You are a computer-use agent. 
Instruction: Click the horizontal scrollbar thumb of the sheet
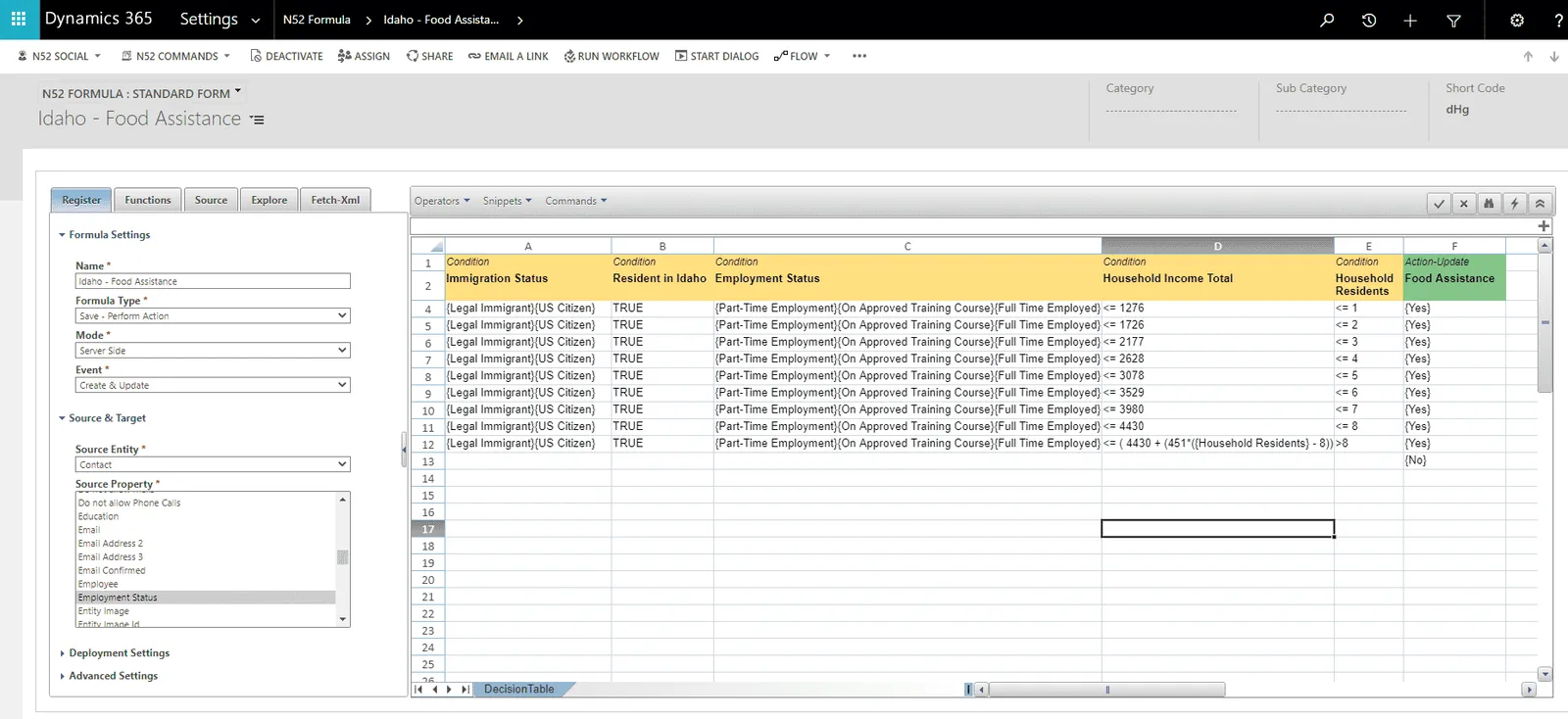pos(1107,690)
